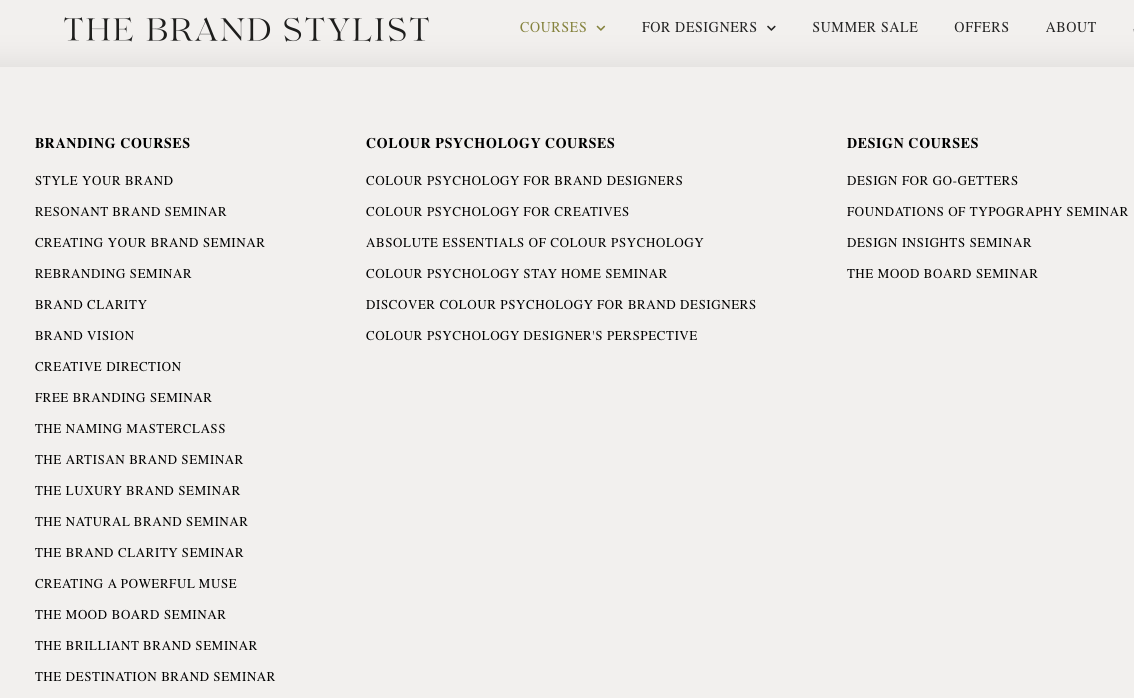The height and width of the screenshot is (698, 1134).
Task: Select The Destination Brand Seminar
Action: pos(155,677)
